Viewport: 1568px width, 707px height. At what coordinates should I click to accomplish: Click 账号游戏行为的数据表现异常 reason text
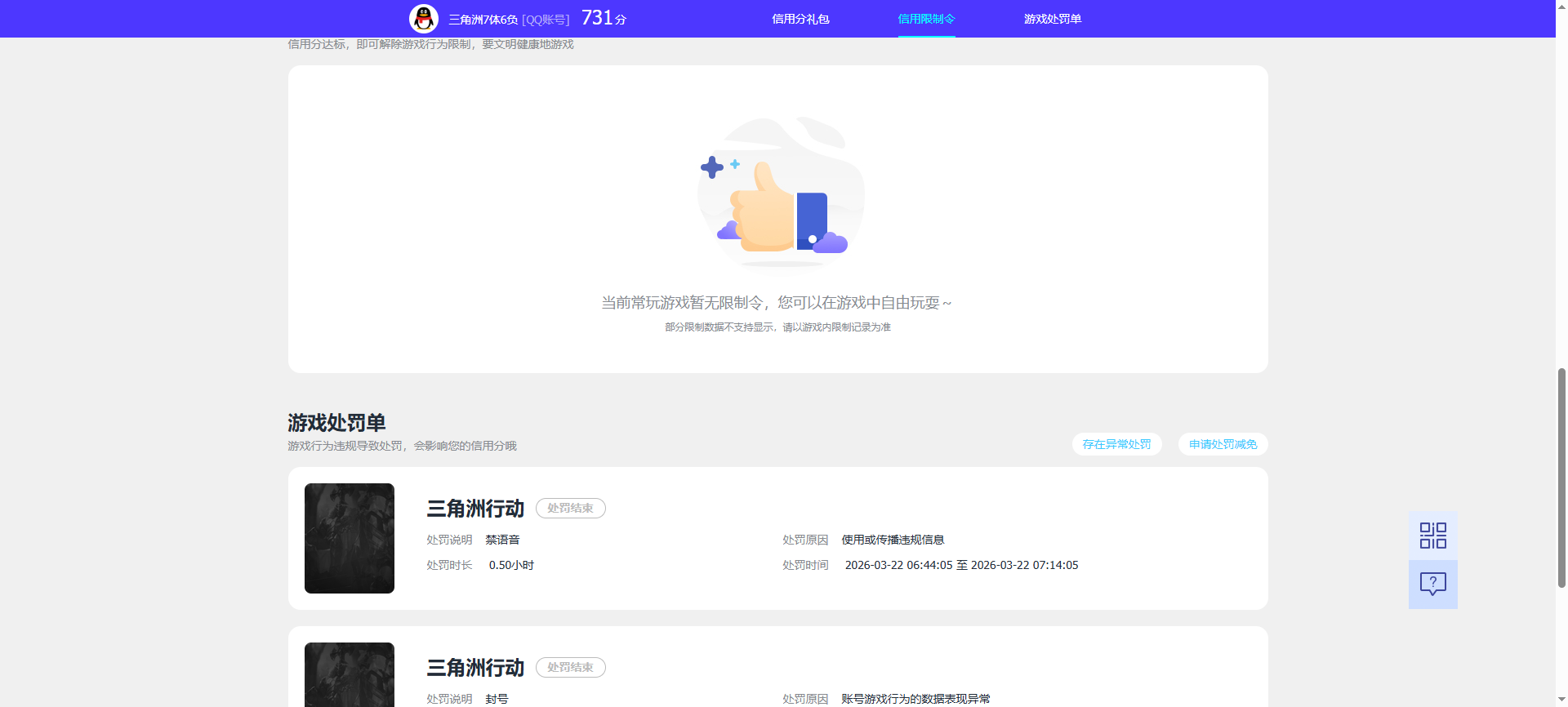tap(915, 699)
